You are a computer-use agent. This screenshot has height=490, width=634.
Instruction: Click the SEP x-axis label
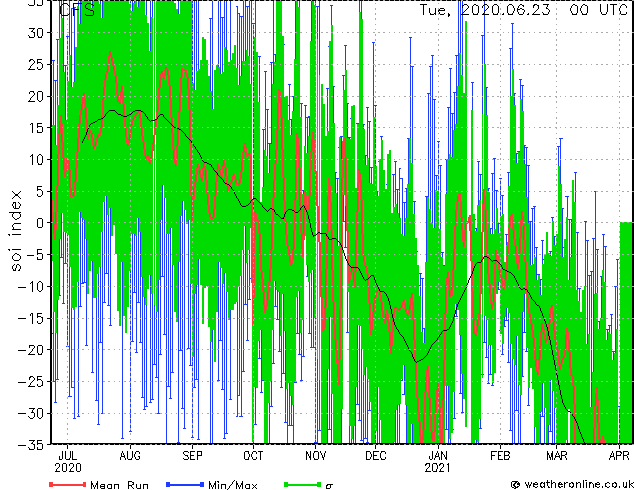(192, 456)
